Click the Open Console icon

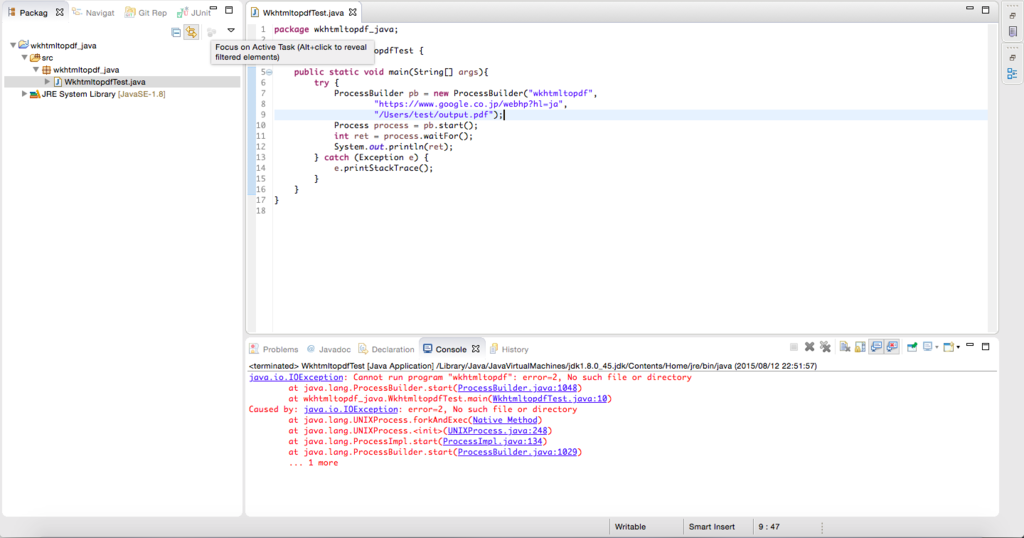point(948,347)
